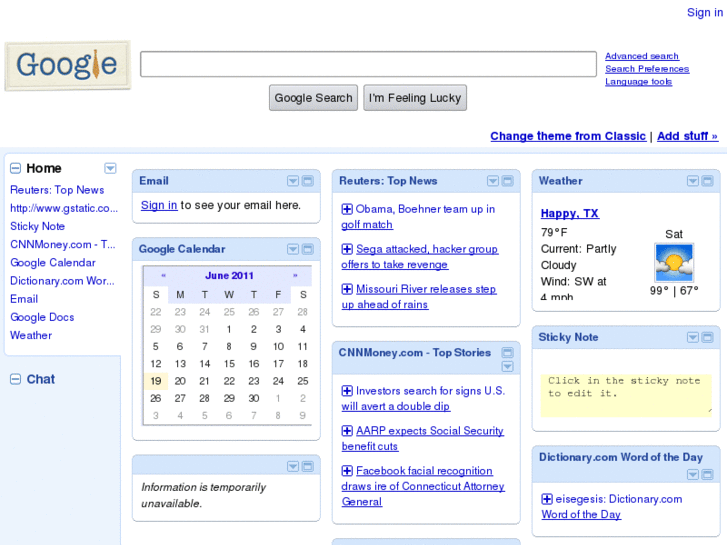Open the Email gadget dropdown menu
Viewport: 727px width, 545px height.
coord(293,181)
